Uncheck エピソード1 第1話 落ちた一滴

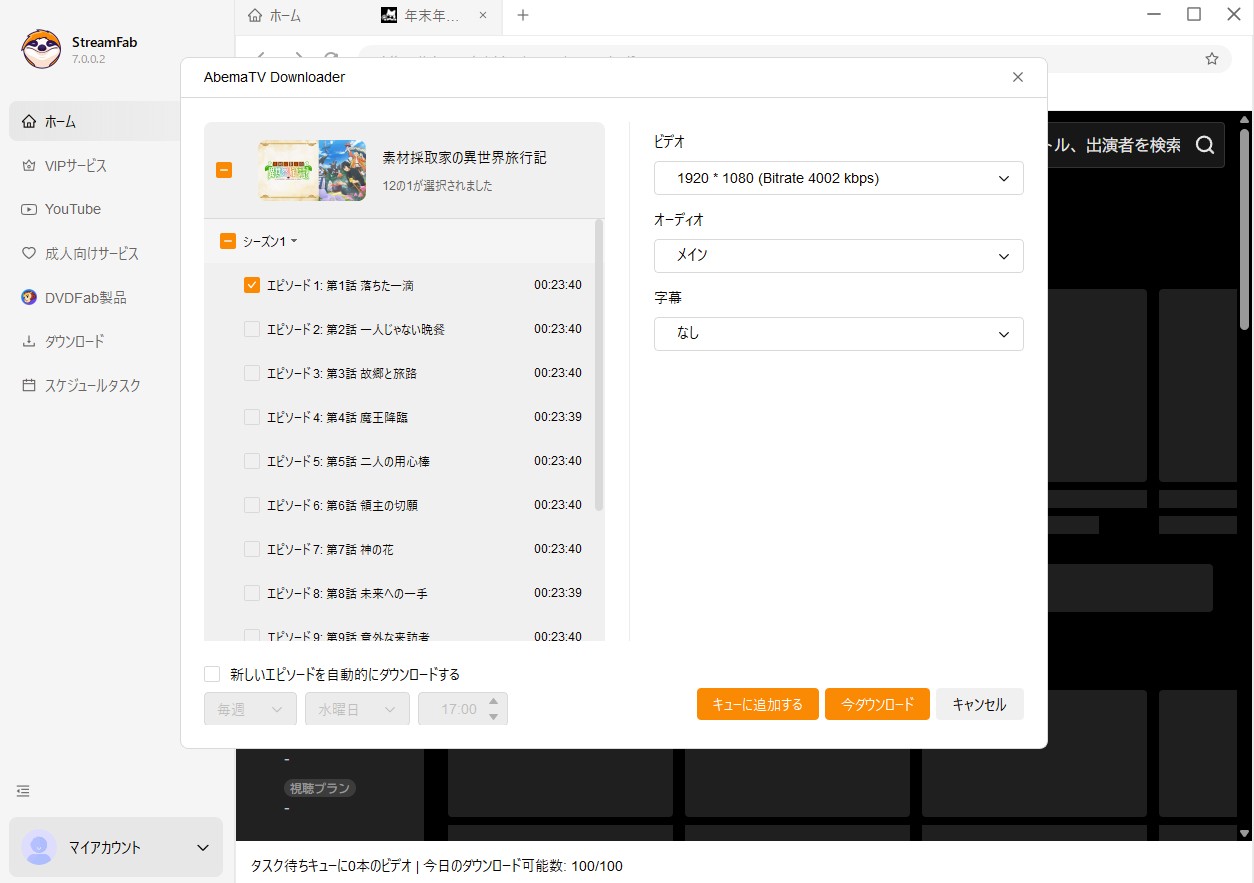point(251,284)
